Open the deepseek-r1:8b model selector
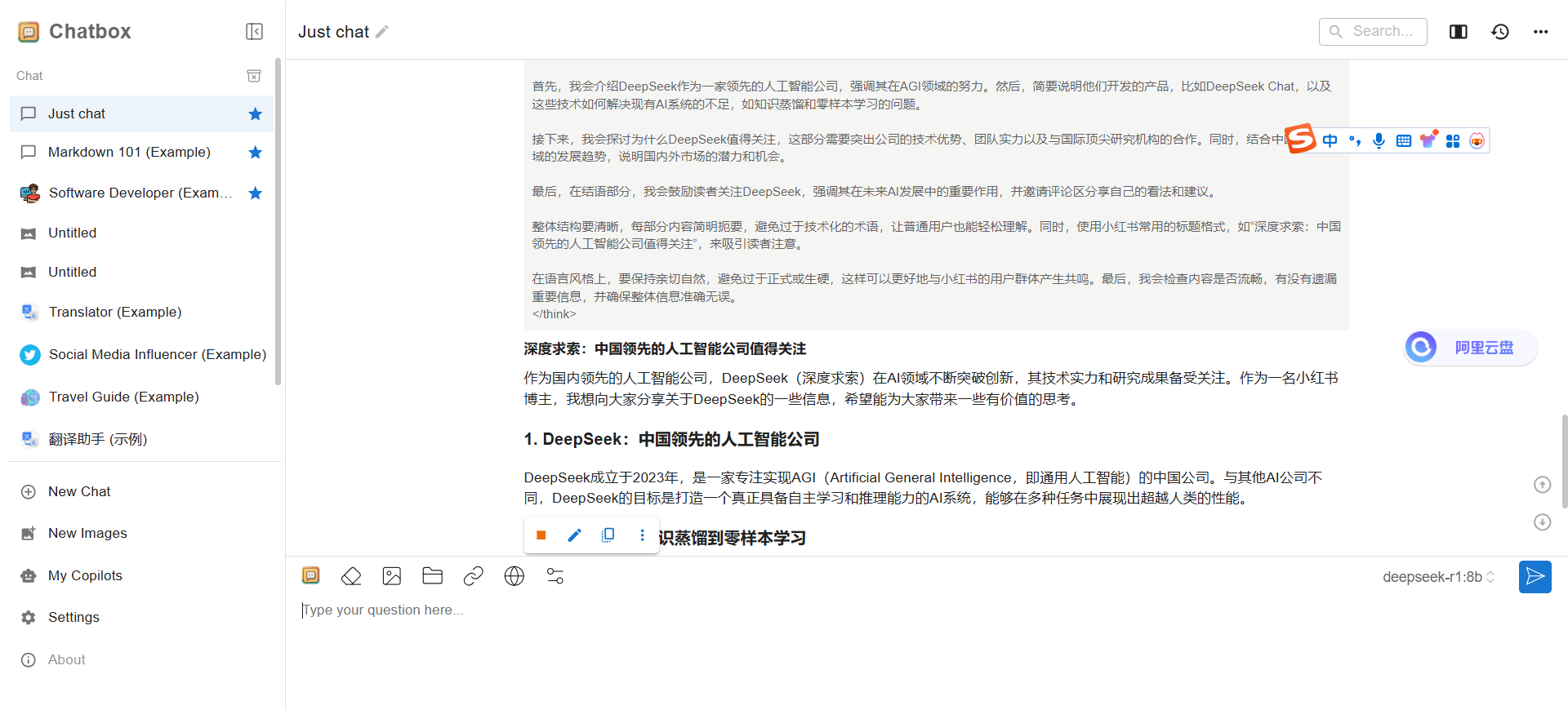 point(1439,577)
